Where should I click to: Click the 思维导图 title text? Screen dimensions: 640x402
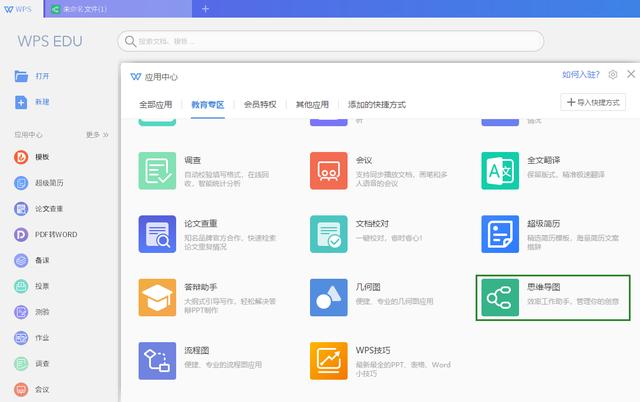(544, 287)
